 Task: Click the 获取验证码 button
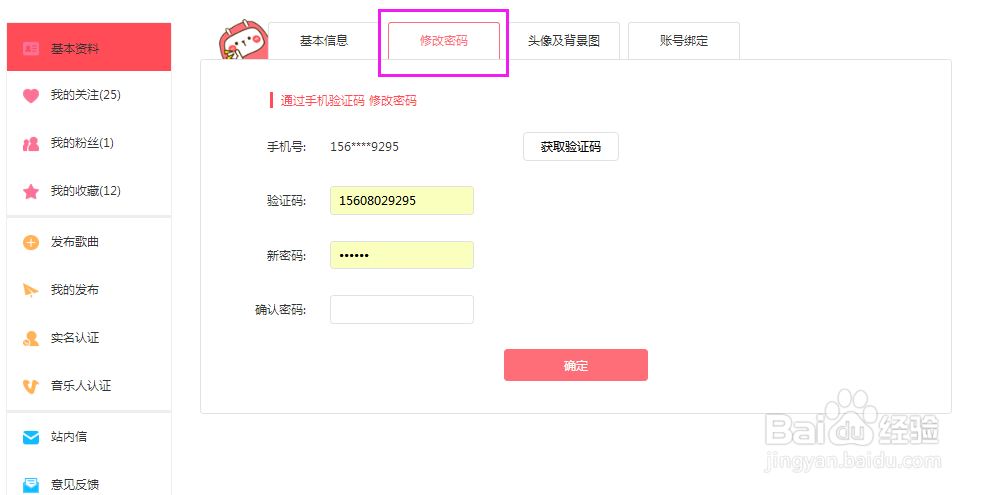[x=571, y=147]
